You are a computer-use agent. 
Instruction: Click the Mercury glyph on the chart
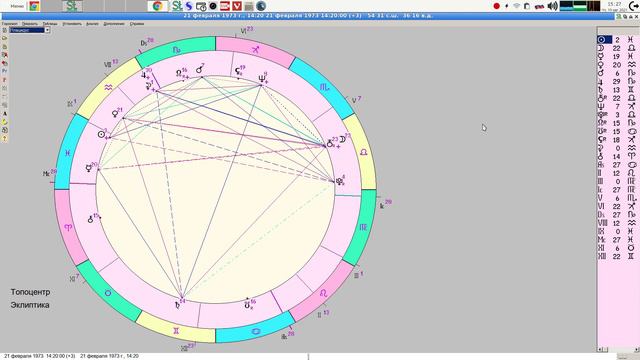[89, 168]
